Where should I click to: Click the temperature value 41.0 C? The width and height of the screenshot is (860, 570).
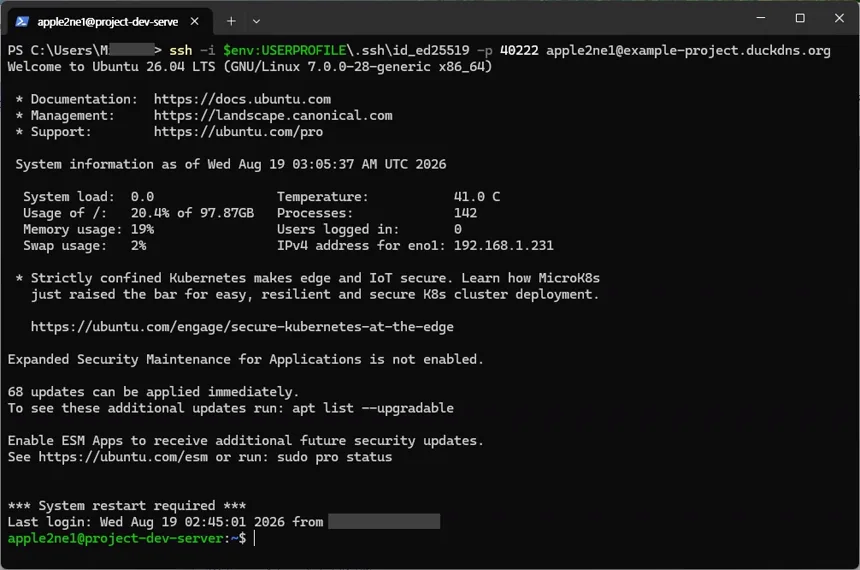coord(477,197)
